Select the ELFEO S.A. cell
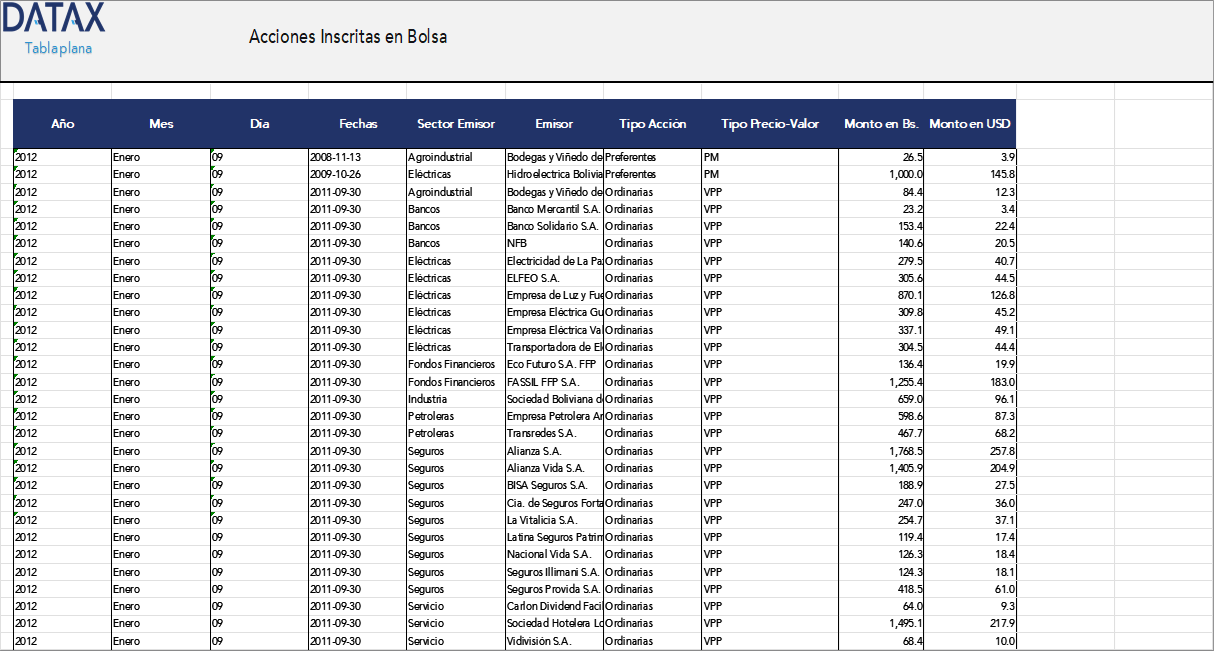The image size is (1214, 651). 554,278
